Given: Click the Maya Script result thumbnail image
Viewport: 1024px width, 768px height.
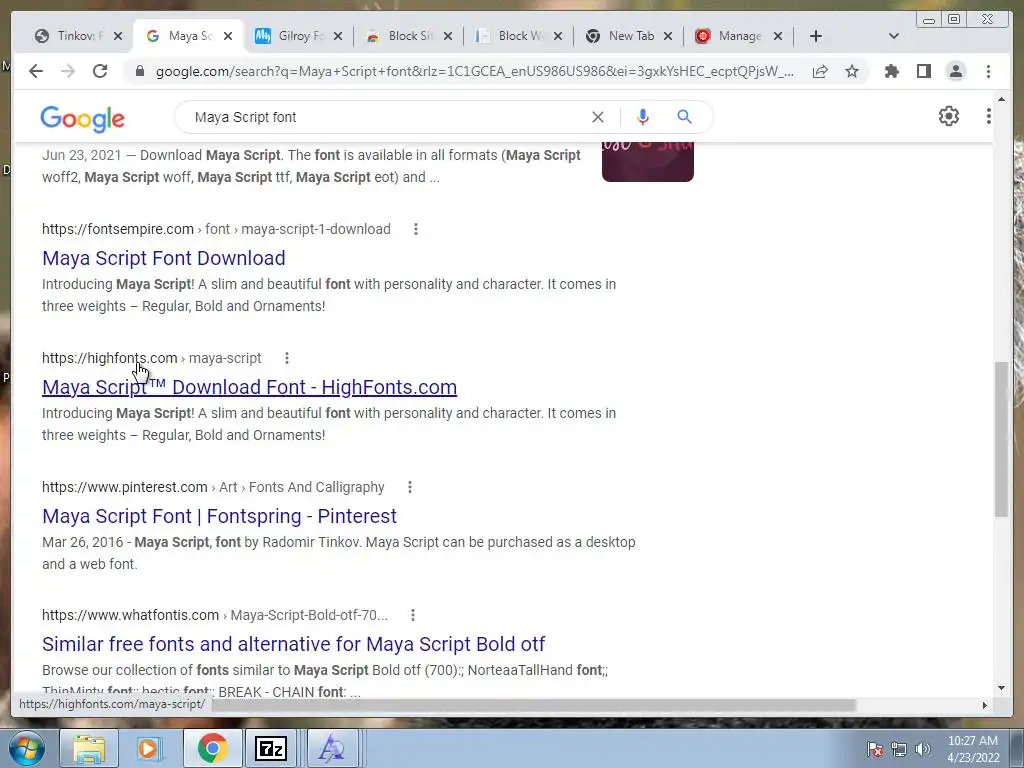Looking at the screenshot, I should click(648, 161).
